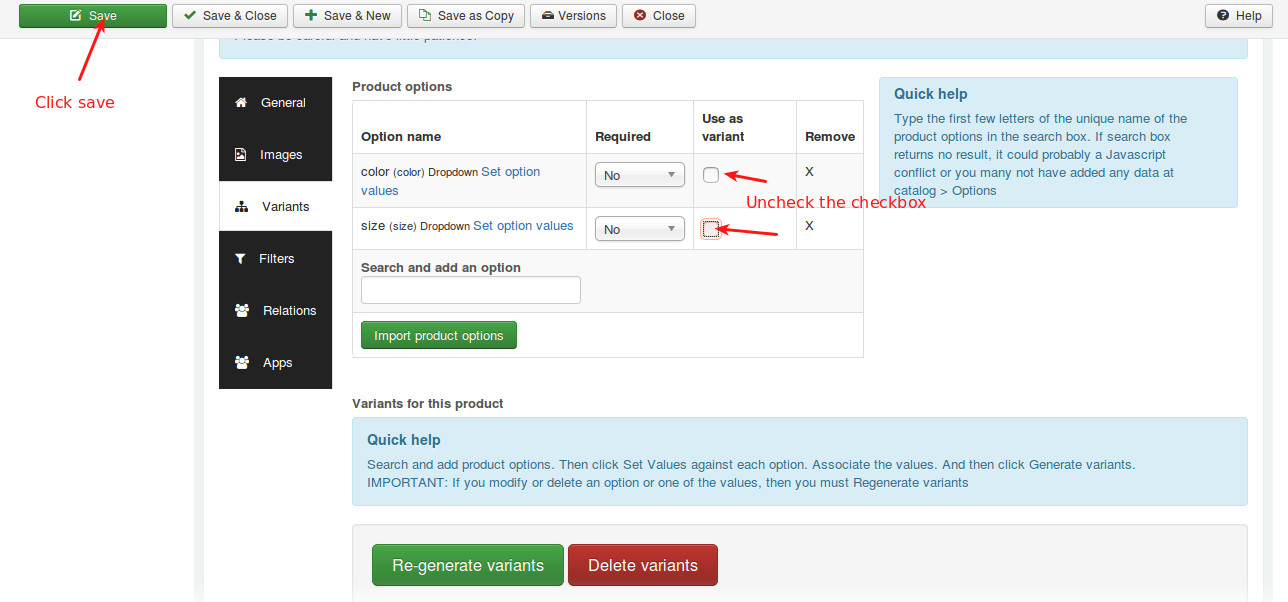Click the Close toolbar button
The image size is (1288, 602).
658,16
